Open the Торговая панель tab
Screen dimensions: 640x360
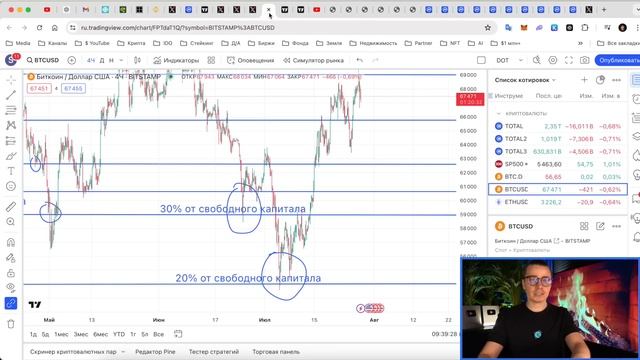276,352
